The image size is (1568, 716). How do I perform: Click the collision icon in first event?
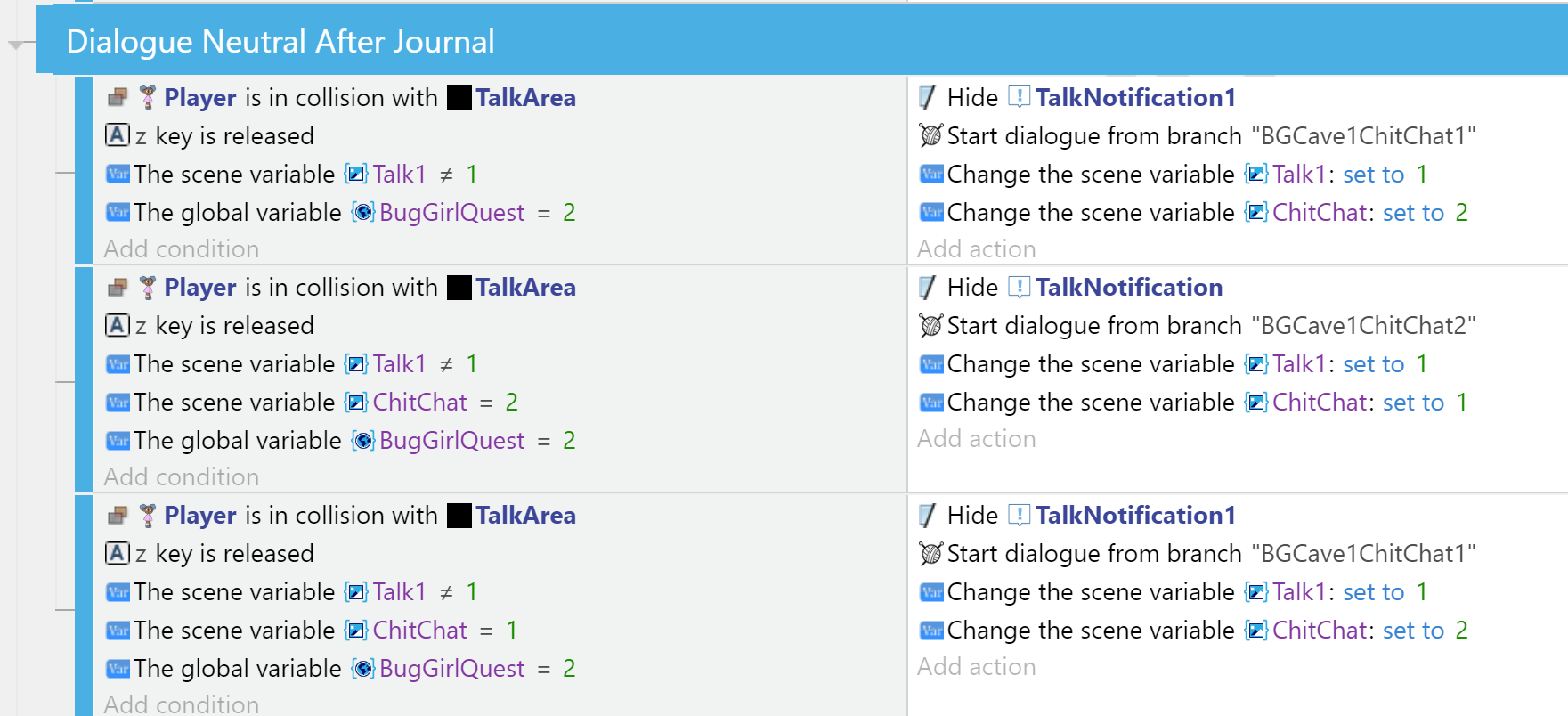pos(118,97)
